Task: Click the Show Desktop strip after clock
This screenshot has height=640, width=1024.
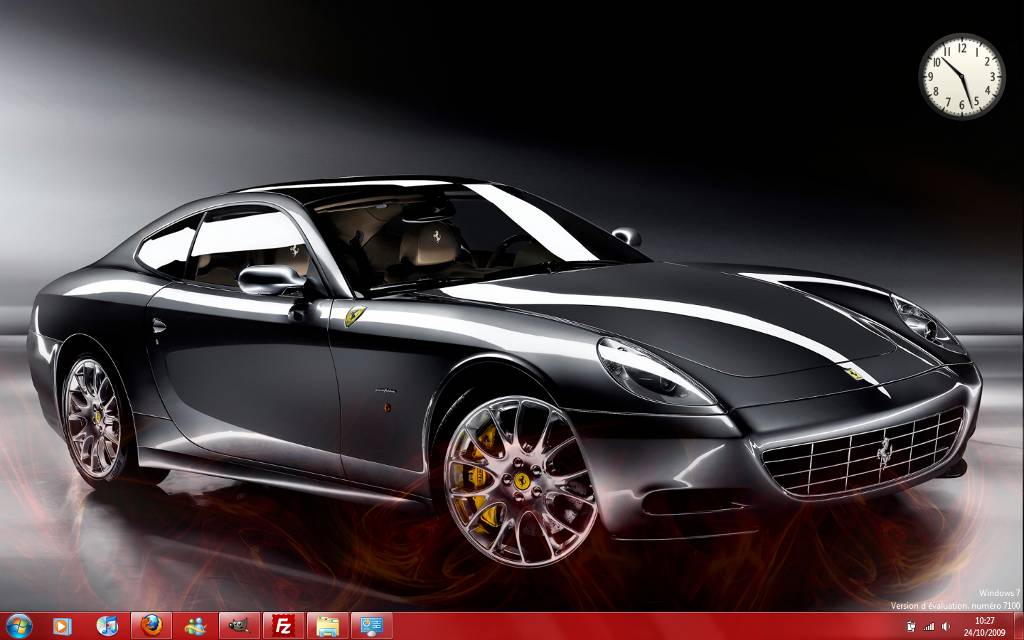Action: (1019, 626)
